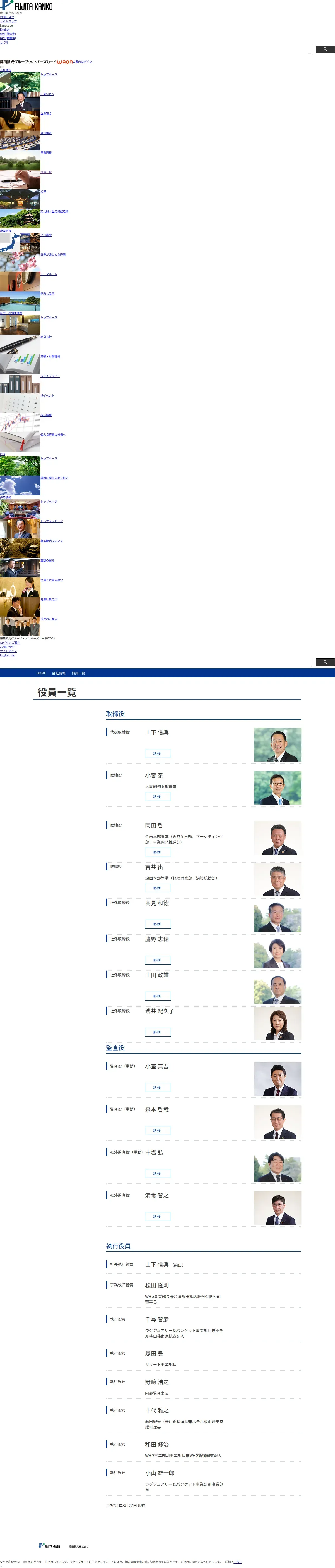Open the 採用情報 menu heading

[x=6, y=498]
